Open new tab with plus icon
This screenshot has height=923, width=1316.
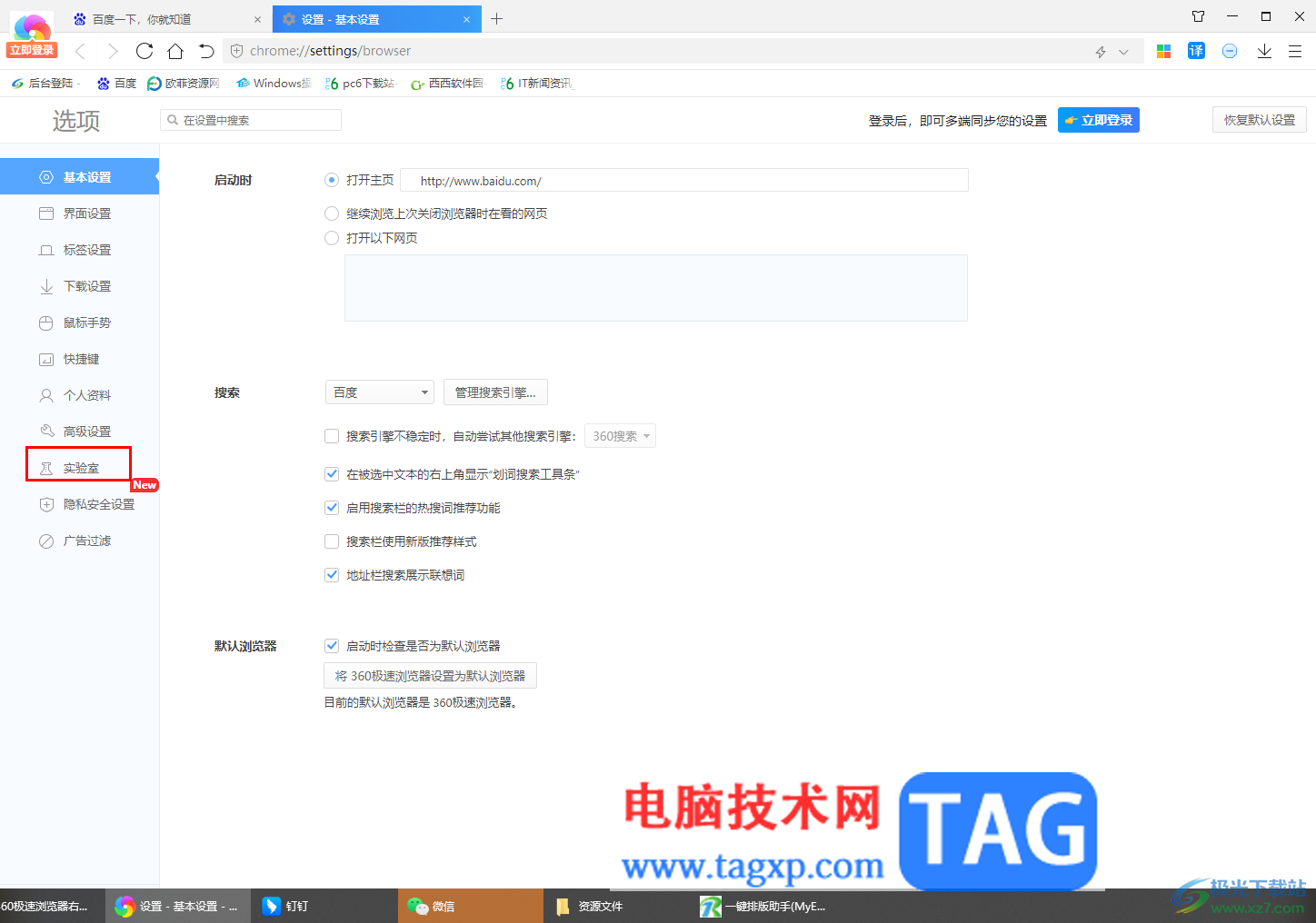496,18
